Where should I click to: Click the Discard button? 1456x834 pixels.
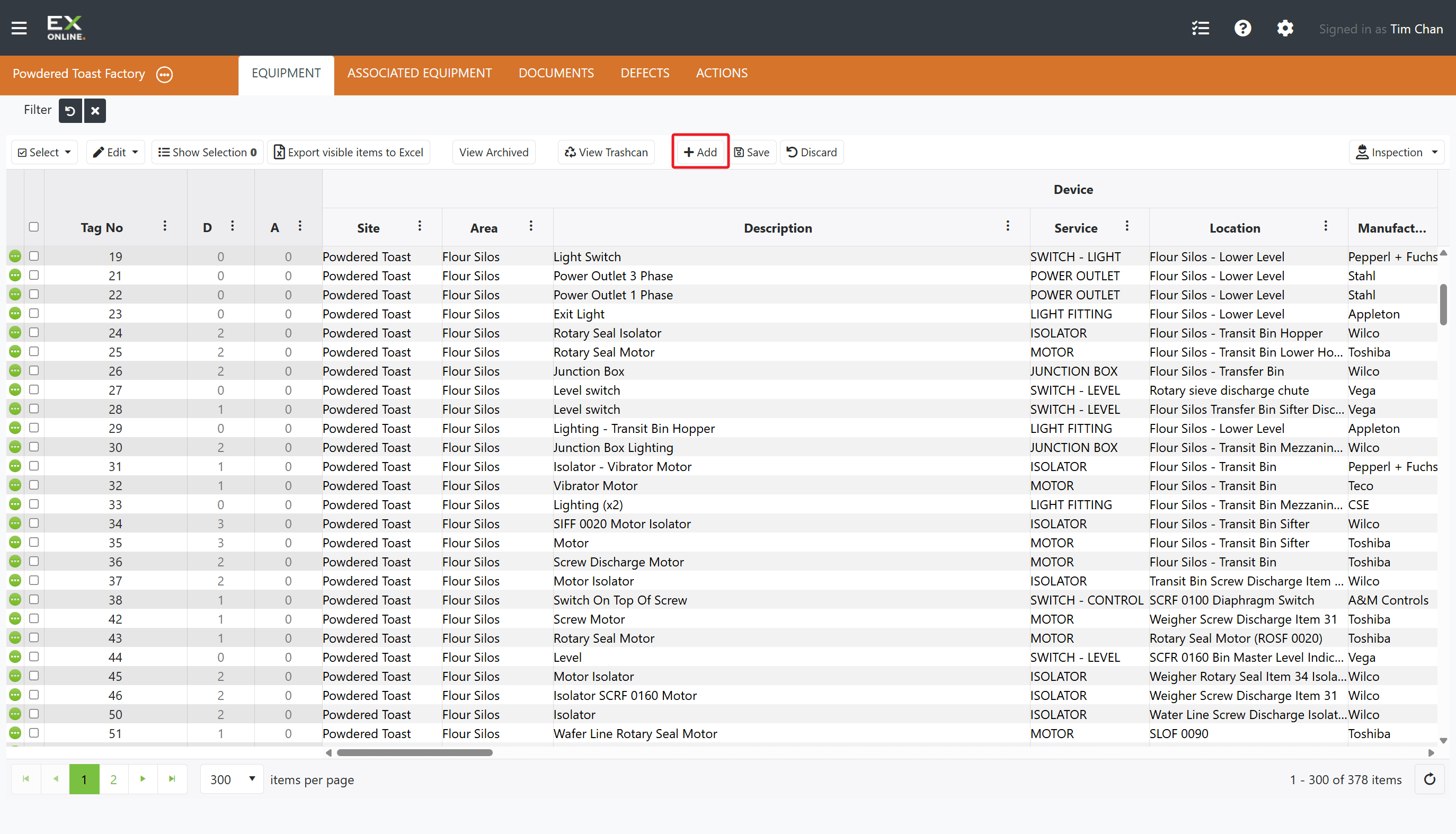pyautogui.click(x=812, y=153)
